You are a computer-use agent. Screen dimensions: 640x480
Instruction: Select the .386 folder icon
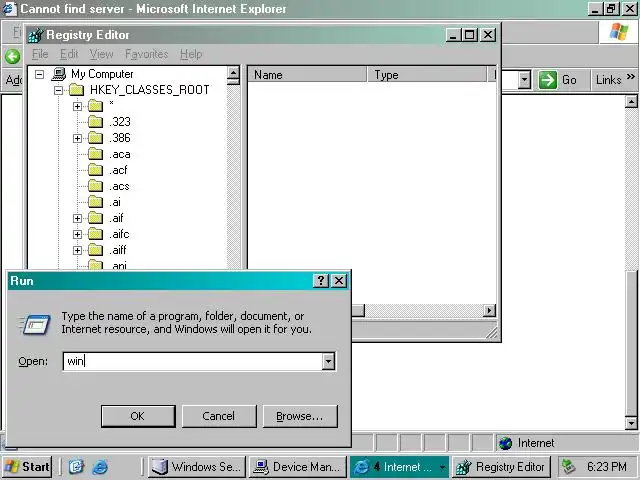96,138
